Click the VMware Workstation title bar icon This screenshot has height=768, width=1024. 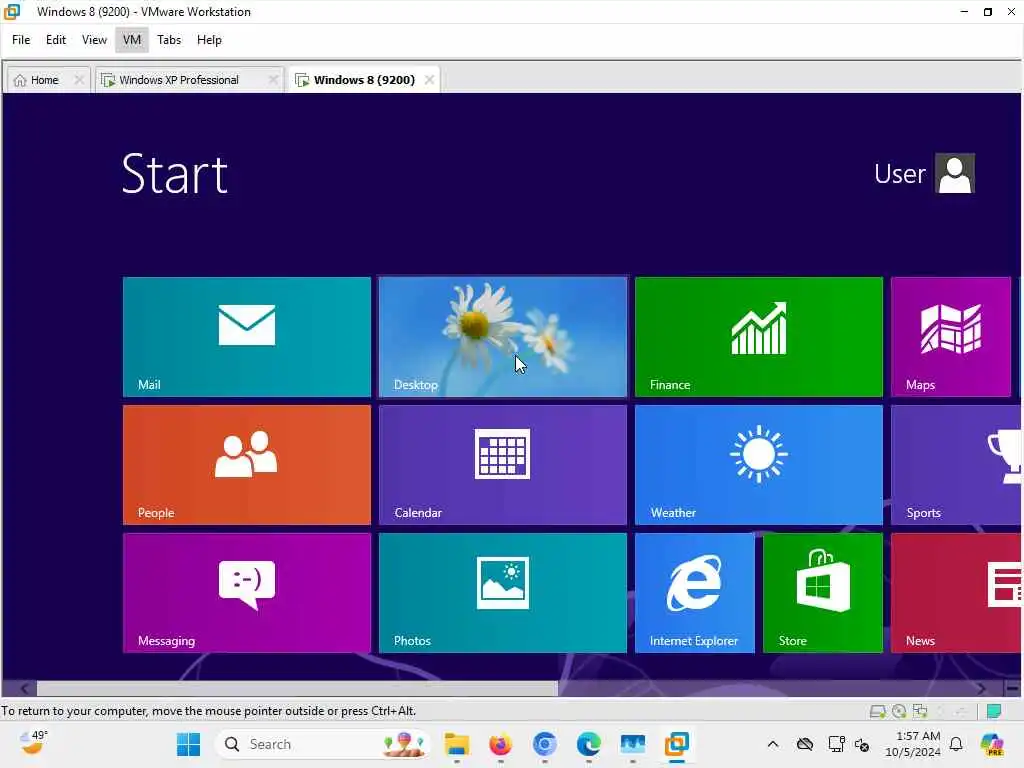[12, 11]
